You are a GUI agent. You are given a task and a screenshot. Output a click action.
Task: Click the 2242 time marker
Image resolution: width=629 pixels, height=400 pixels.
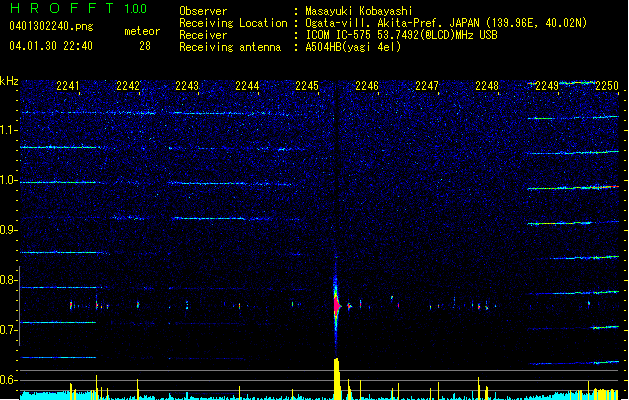coord(128,86)
